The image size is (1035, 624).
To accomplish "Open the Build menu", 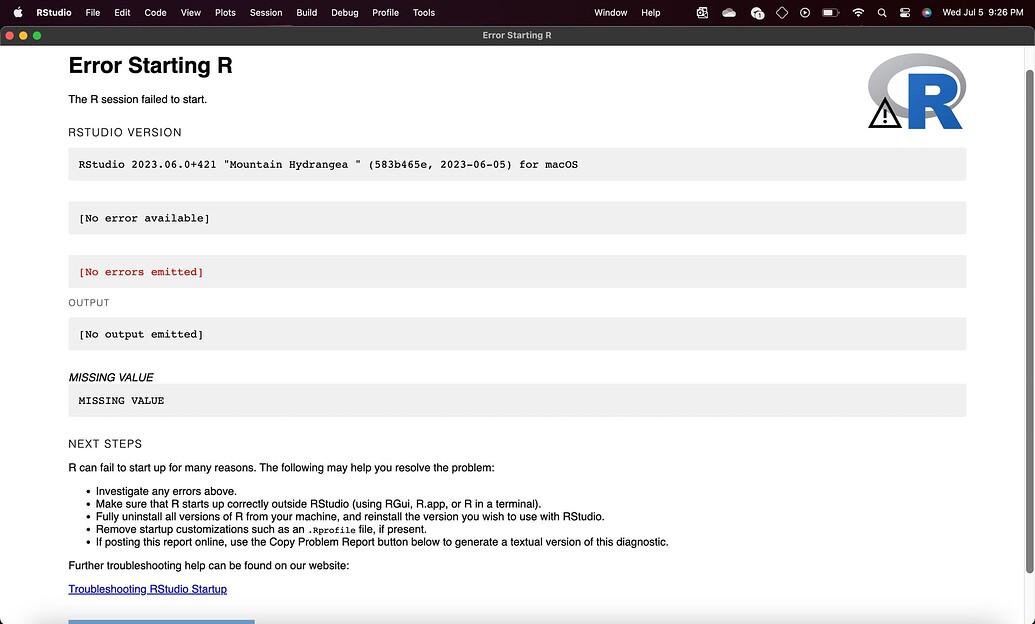I will click(x=306, y=13).
